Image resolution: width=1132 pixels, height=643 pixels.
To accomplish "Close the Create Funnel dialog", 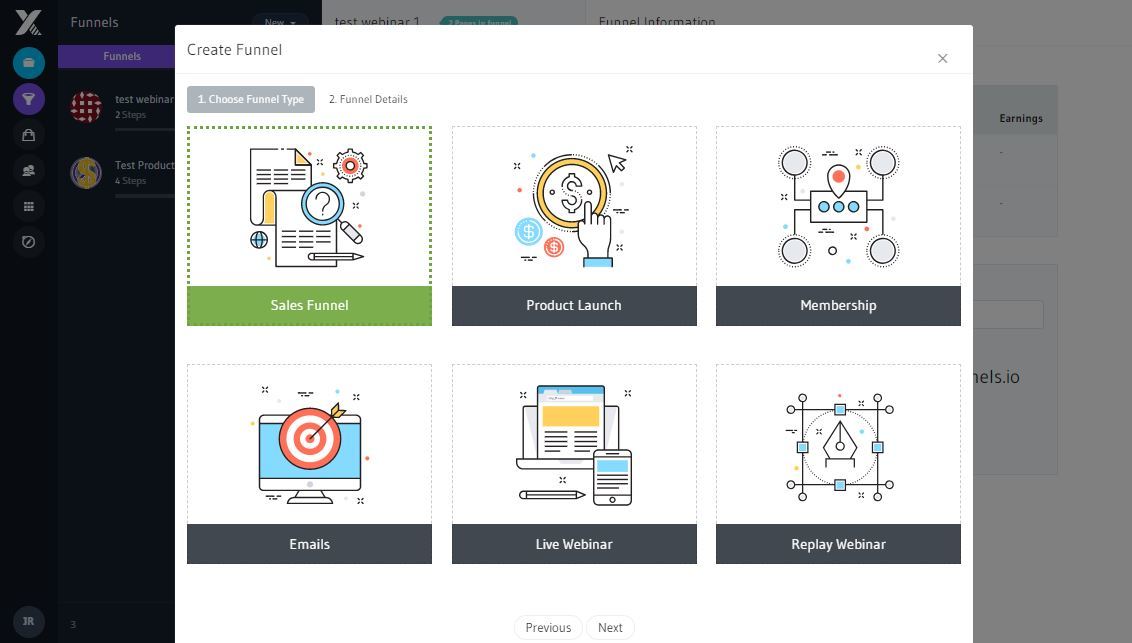I will click(942, 58).
